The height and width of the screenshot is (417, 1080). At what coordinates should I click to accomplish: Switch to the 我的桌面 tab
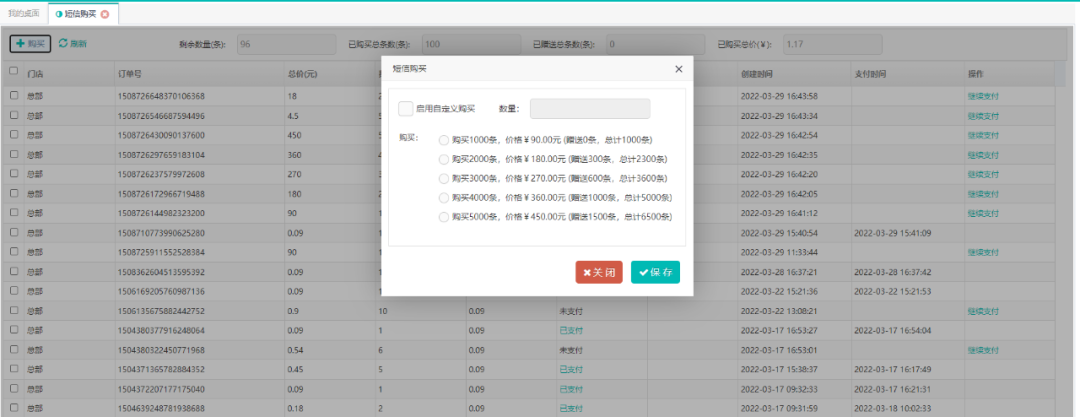click(x=24, y=14)
